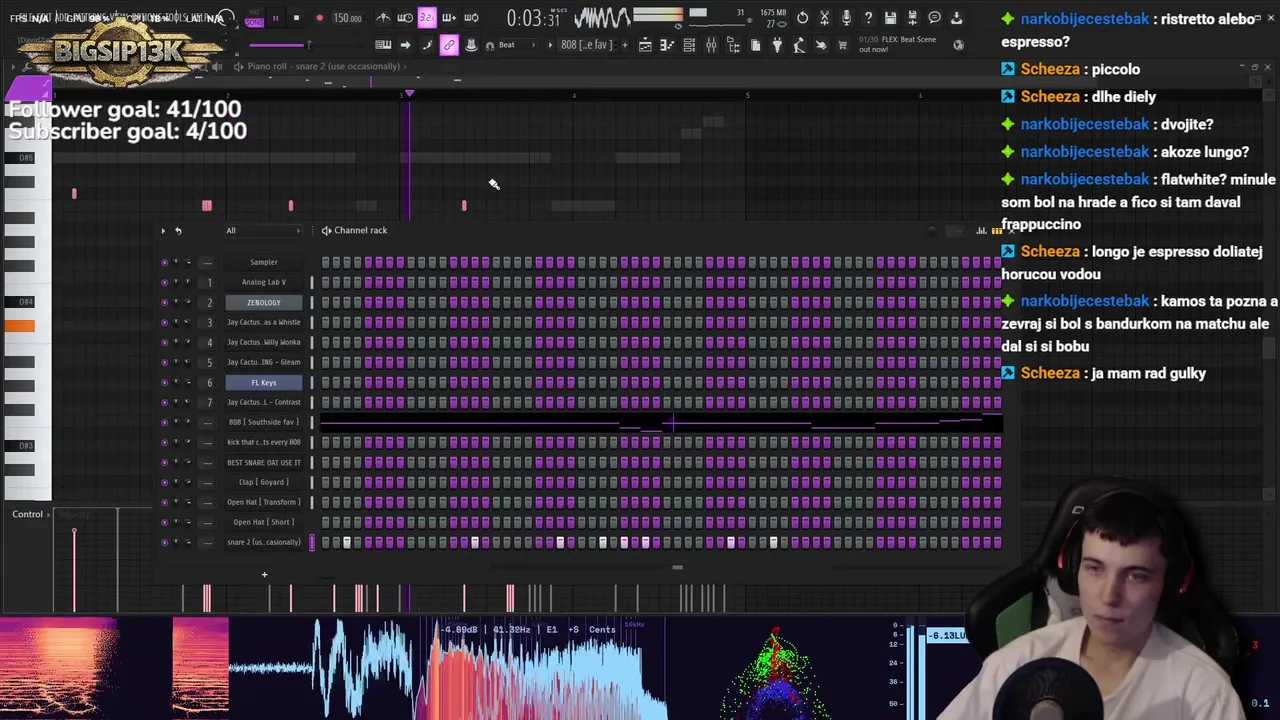Viewport: 1280px width, 720px height.
Task: Add a channel with the plus below rack
Action: (x=264, y=574)
